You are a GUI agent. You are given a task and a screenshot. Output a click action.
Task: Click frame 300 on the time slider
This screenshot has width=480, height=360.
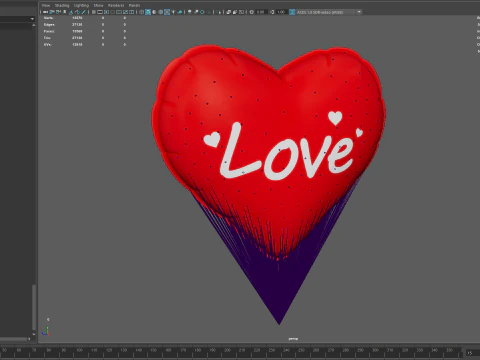click(x=375, y=350)
